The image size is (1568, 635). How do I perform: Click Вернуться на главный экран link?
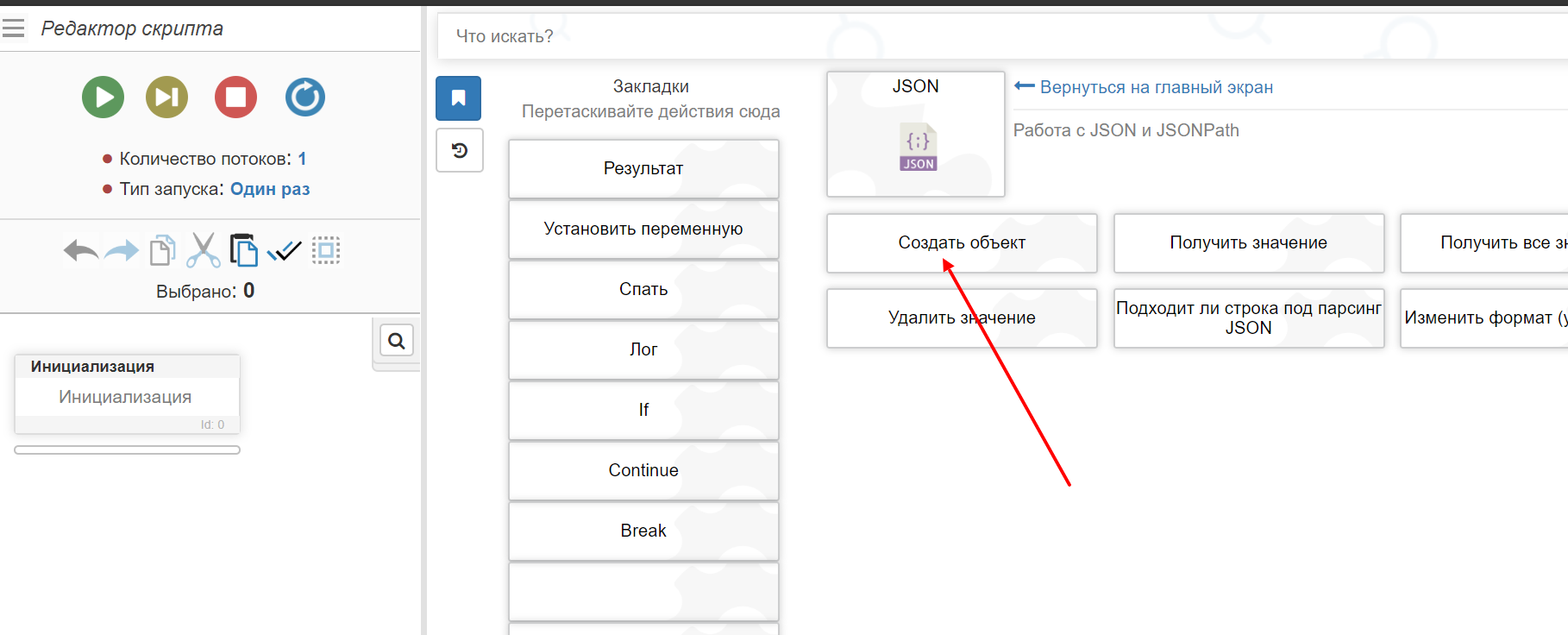pyautogui.click(x=1156, y=87)
